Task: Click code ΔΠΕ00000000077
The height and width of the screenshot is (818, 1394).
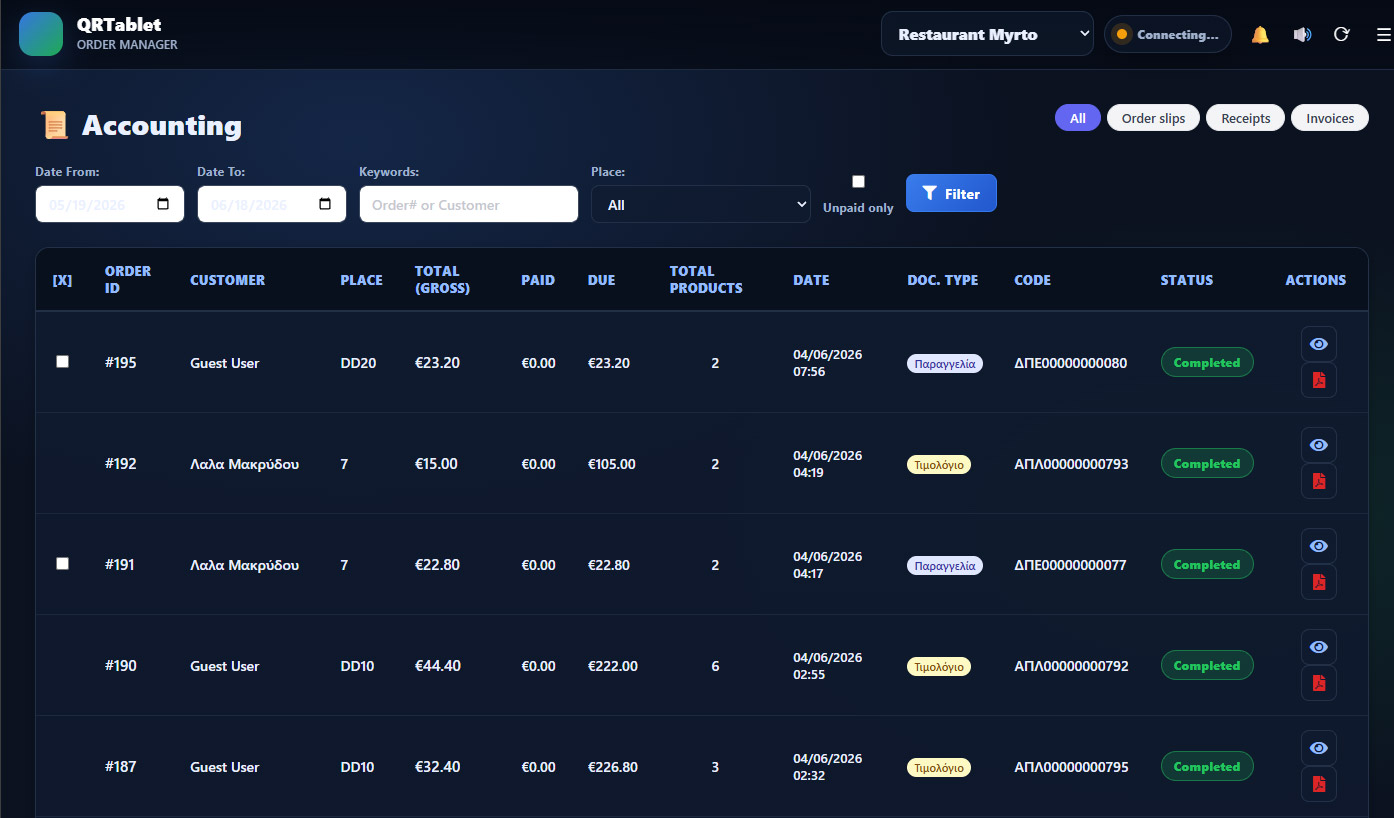Action: tap(1071, 565)
